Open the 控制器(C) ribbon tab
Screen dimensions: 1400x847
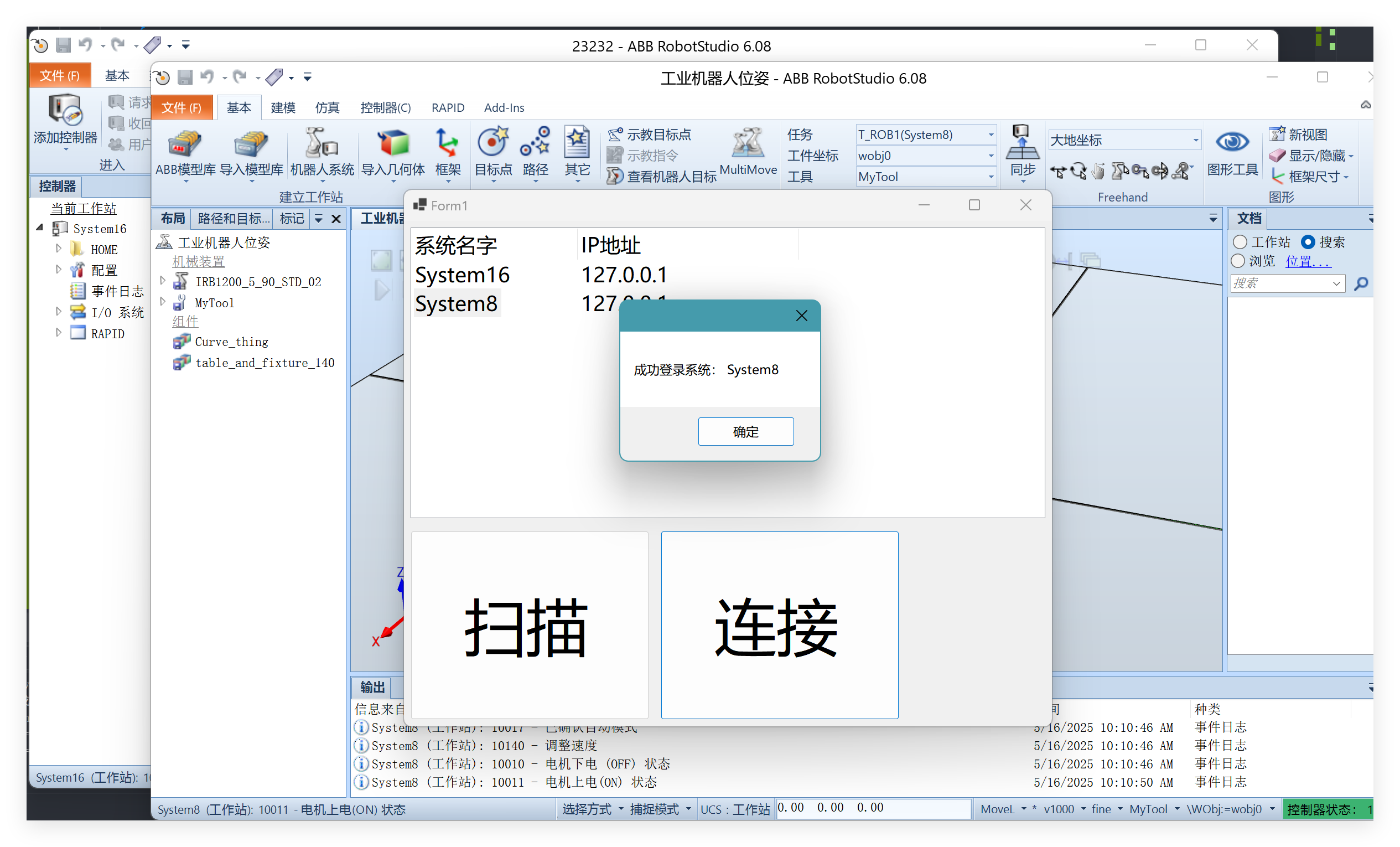(385, 107)
